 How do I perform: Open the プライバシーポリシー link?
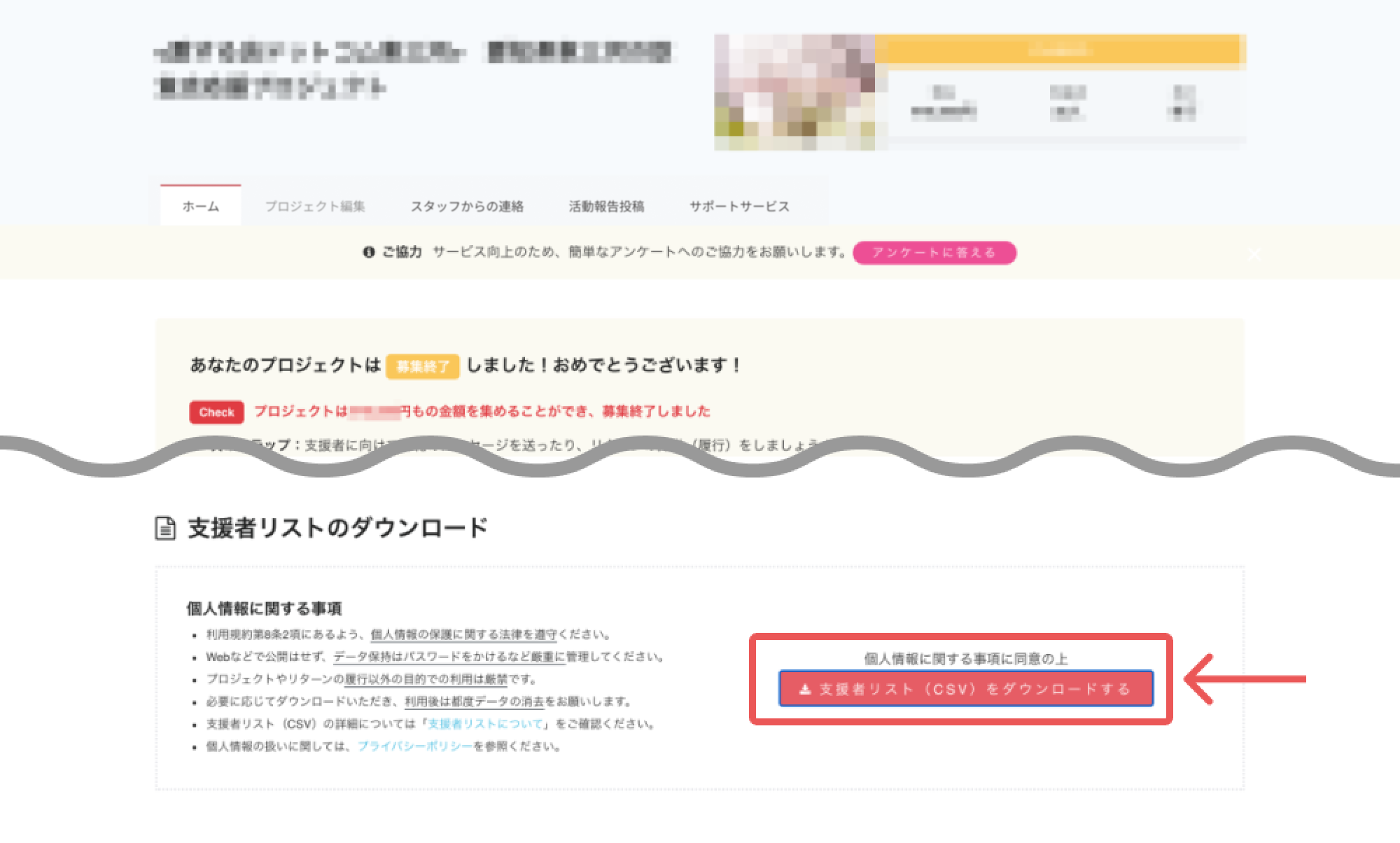click(x=415, y=746)
